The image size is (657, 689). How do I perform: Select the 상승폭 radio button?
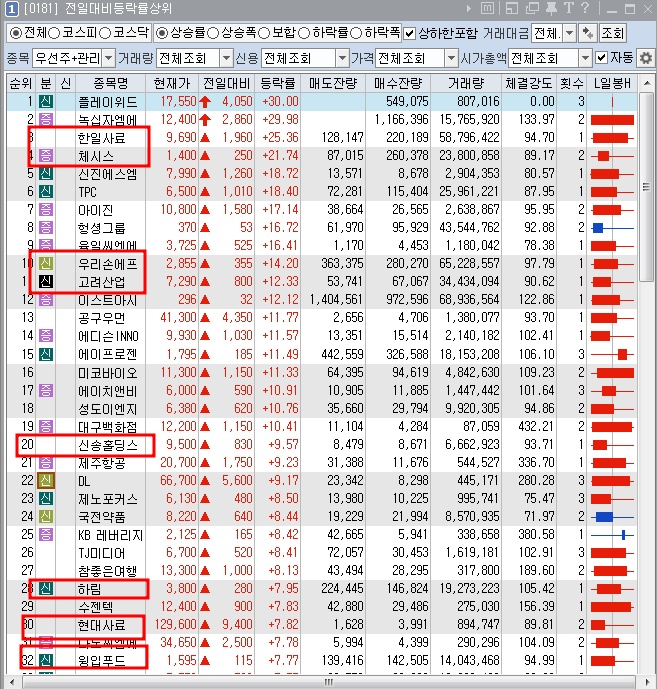pyautogui.click(x=213, y=33)
